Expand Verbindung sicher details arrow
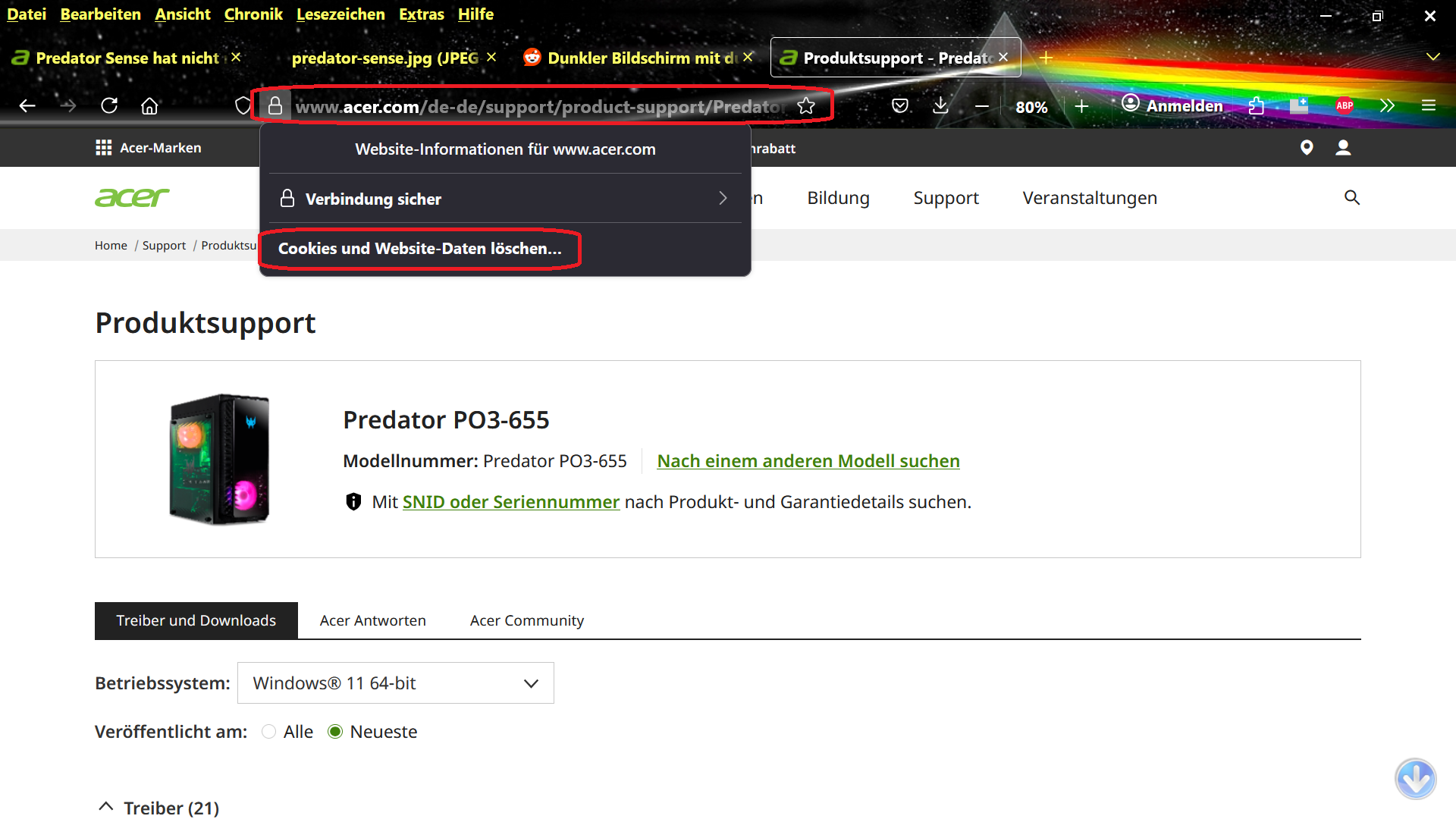1456x819 pixels. (722, 199)
